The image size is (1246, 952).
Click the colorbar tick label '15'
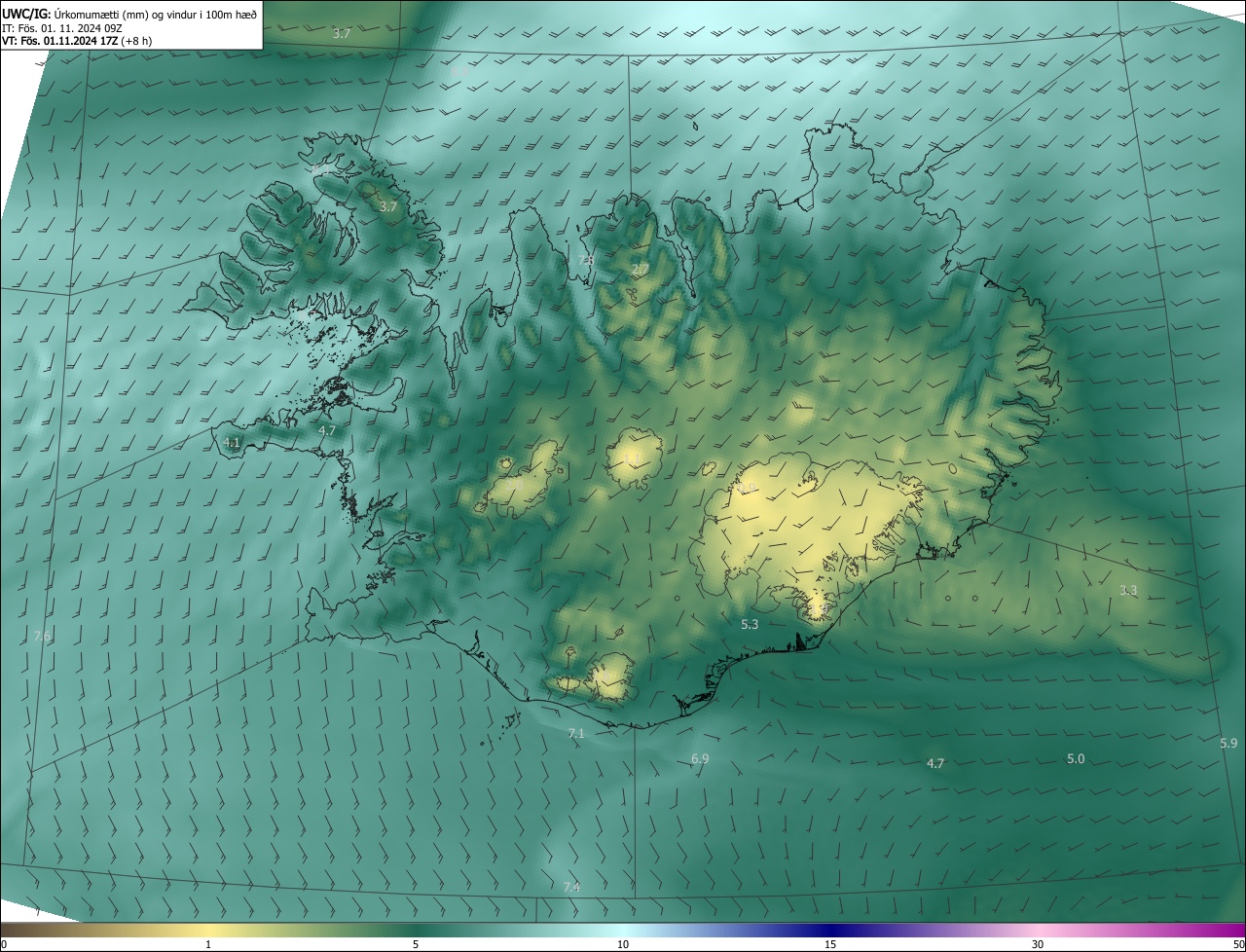click(x=830, y=944)
